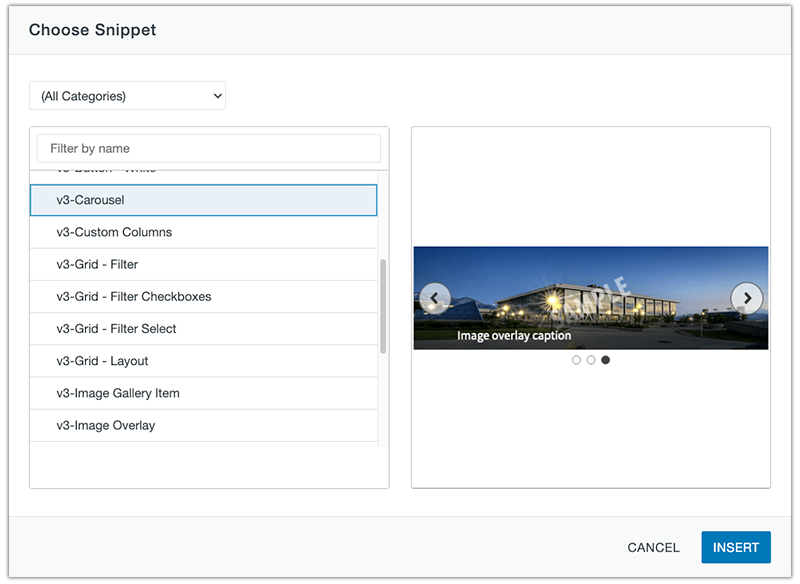The width and height of the screenshot is (800, 584).
Task: Go to previous carousel slide
Action: tap(435, 298)
